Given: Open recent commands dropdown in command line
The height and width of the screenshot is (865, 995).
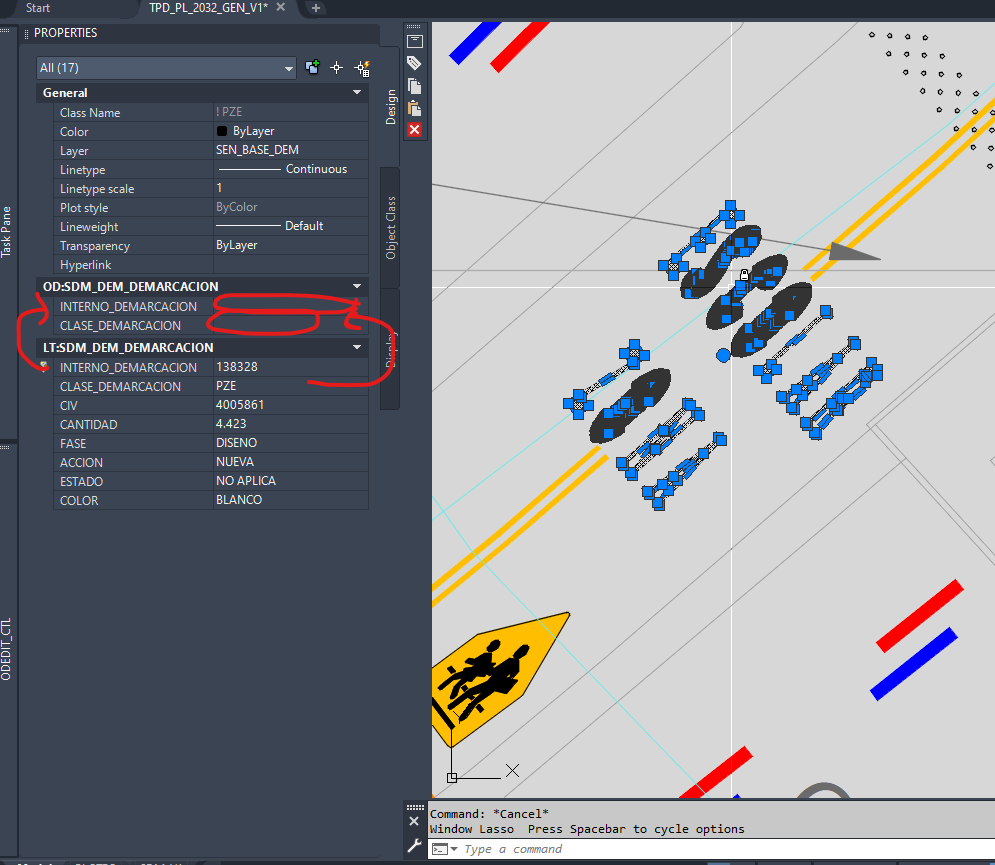Looking at the screenshot, I should tap(445, 849).
